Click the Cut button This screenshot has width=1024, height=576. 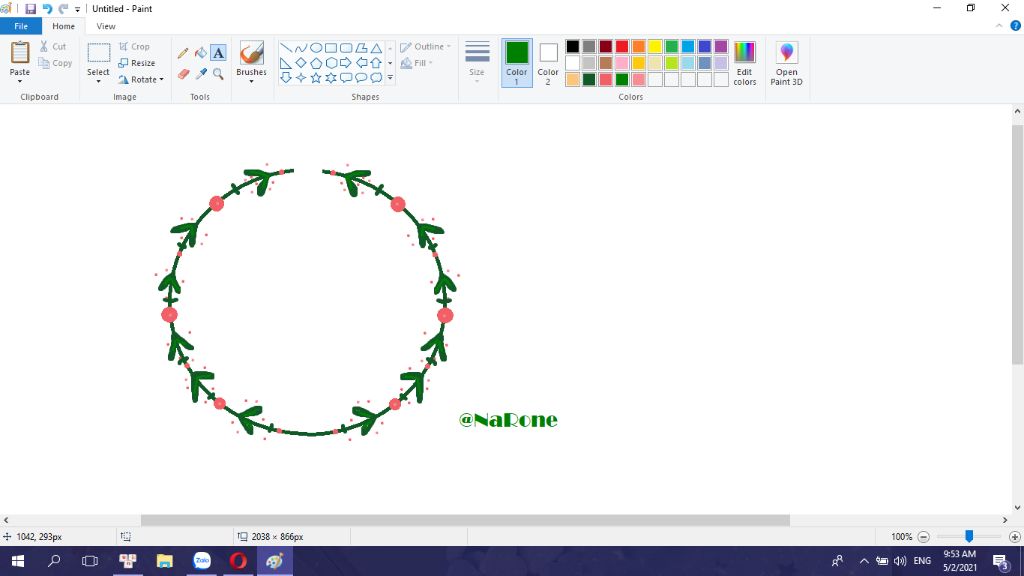pyautogui.click(x=53, y=46)
